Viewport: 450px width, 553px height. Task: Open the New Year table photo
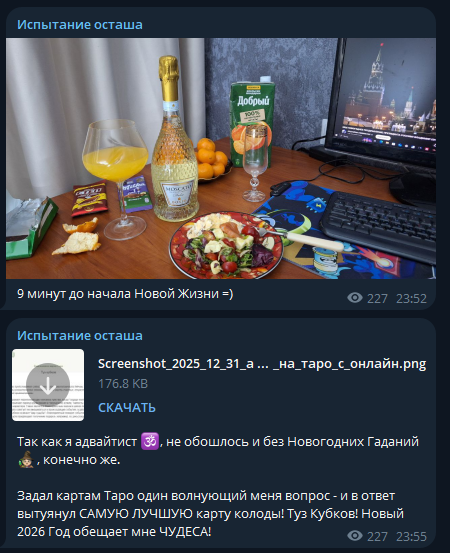tap(221, 158)
